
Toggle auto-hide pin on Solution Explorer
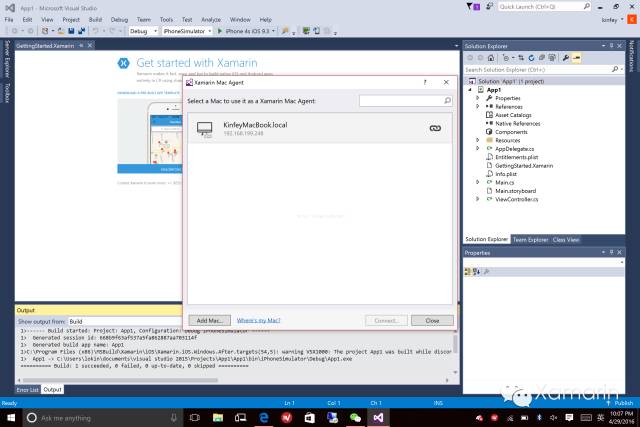click(x=611, y=46)
